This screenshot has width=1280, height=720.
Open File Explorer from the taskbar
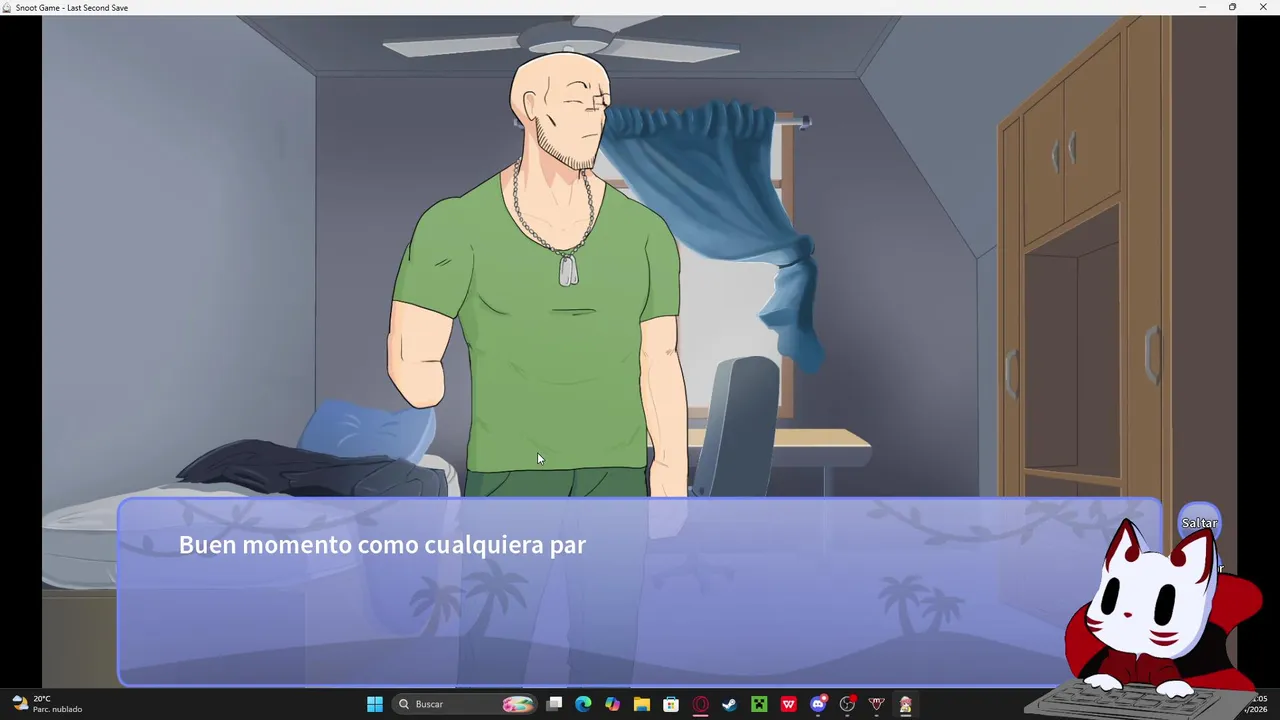coord(642,704)
